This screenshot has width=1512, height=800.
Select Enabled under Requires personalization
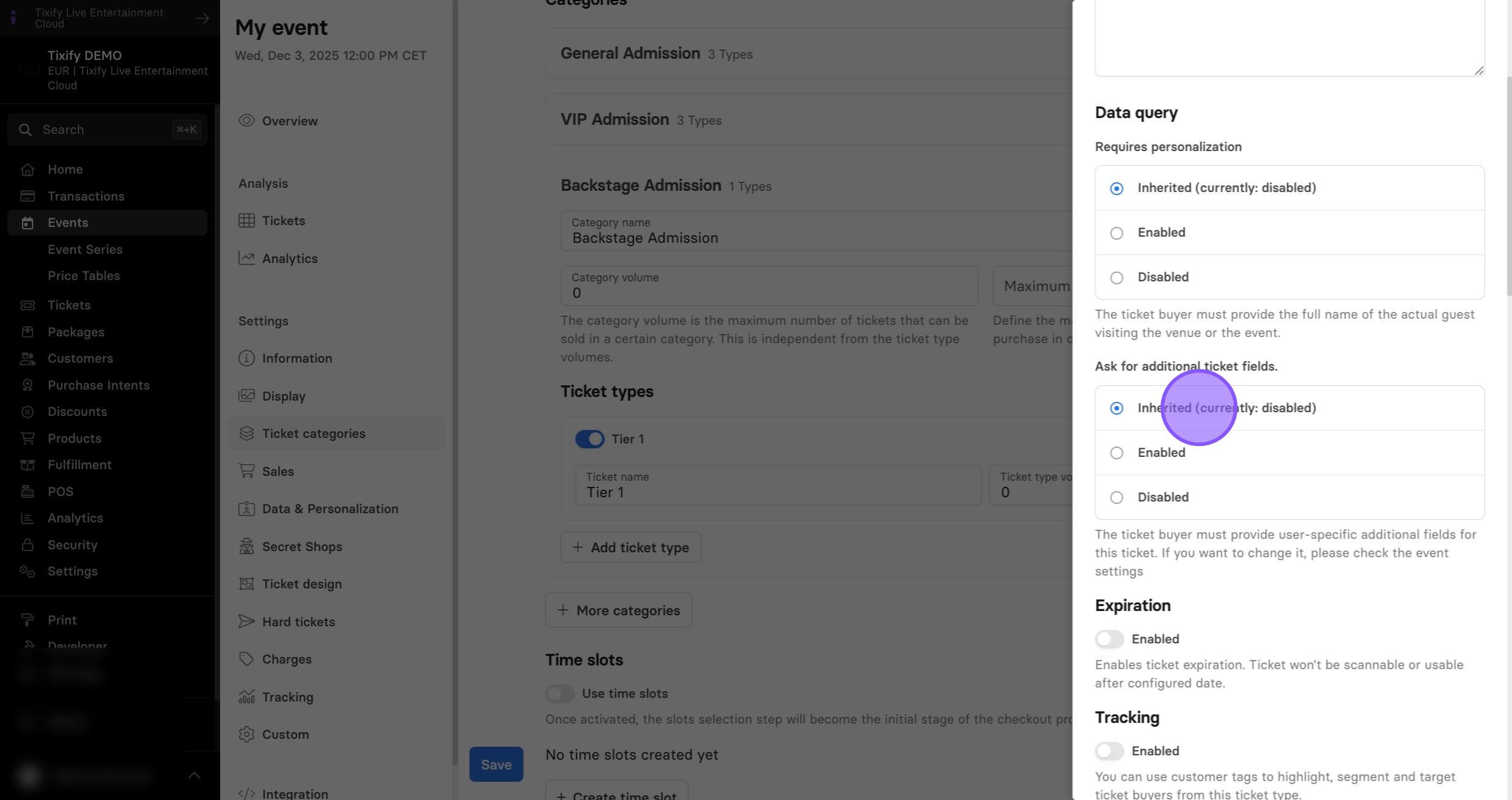tap(1289, 232)
